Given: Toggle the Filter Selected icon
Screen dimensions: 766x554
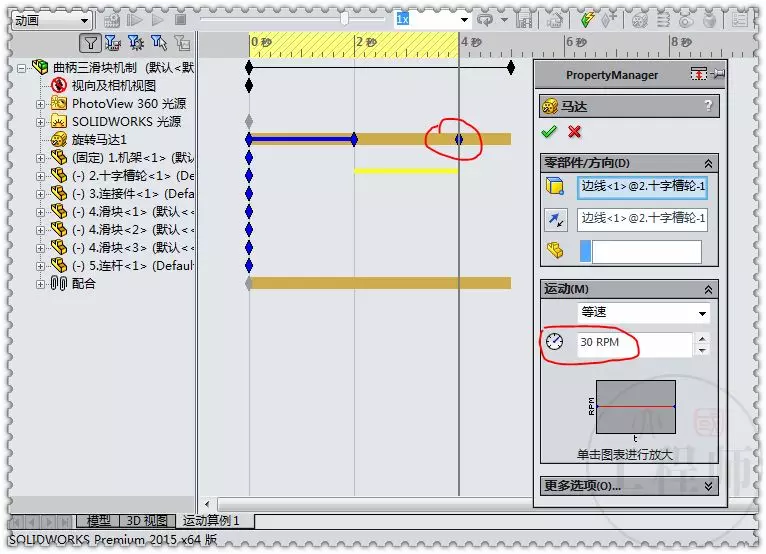Looking at the screenshot, I should click(159, 43).
